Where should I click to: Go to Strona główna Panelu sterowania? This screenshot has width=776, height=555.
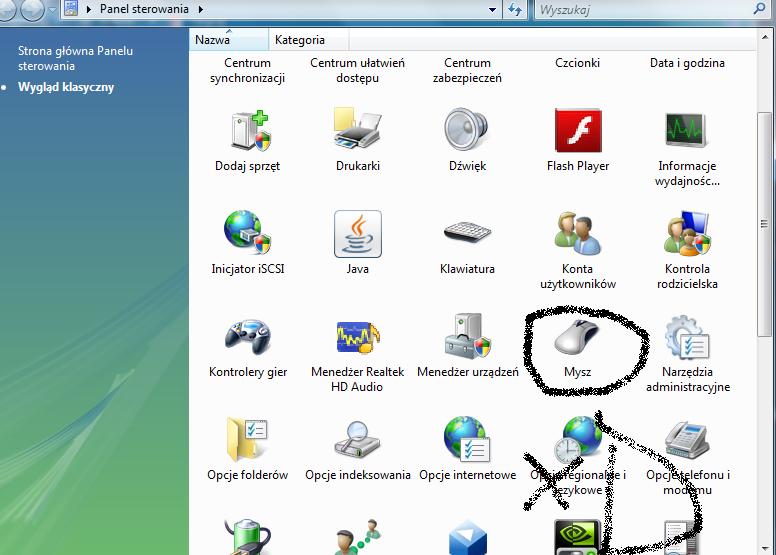(75, 58)
